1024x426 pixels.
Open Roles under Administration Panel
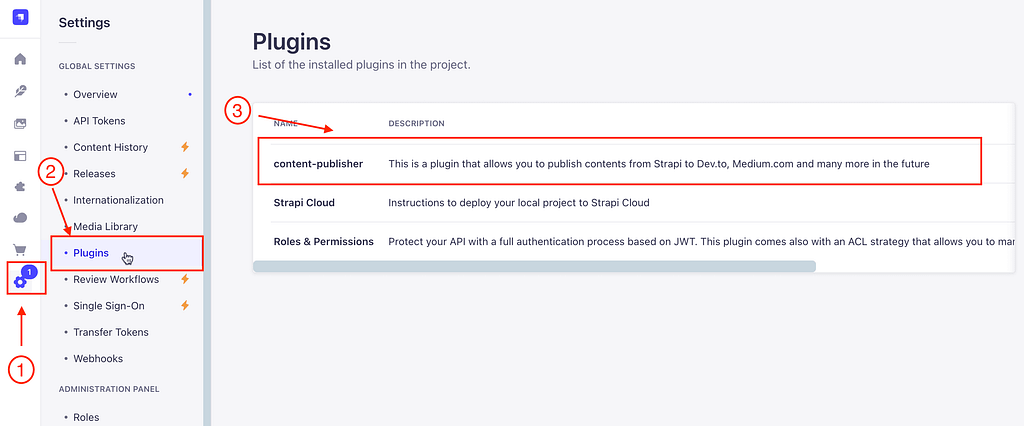[x=86, y=417]
